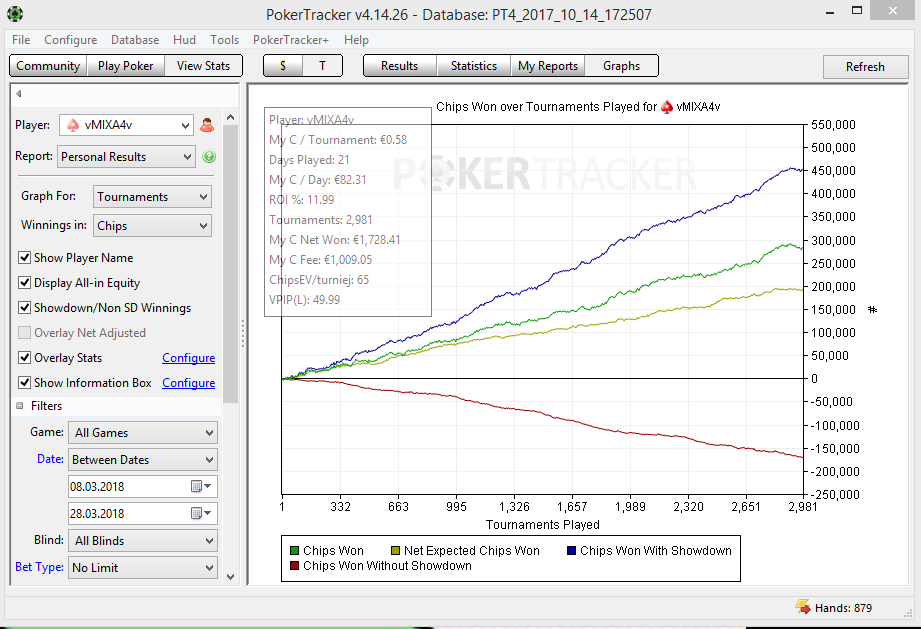
Task: Disable Show Information Box checkbox
Action: pyautogui.click(x=25, y=382)
